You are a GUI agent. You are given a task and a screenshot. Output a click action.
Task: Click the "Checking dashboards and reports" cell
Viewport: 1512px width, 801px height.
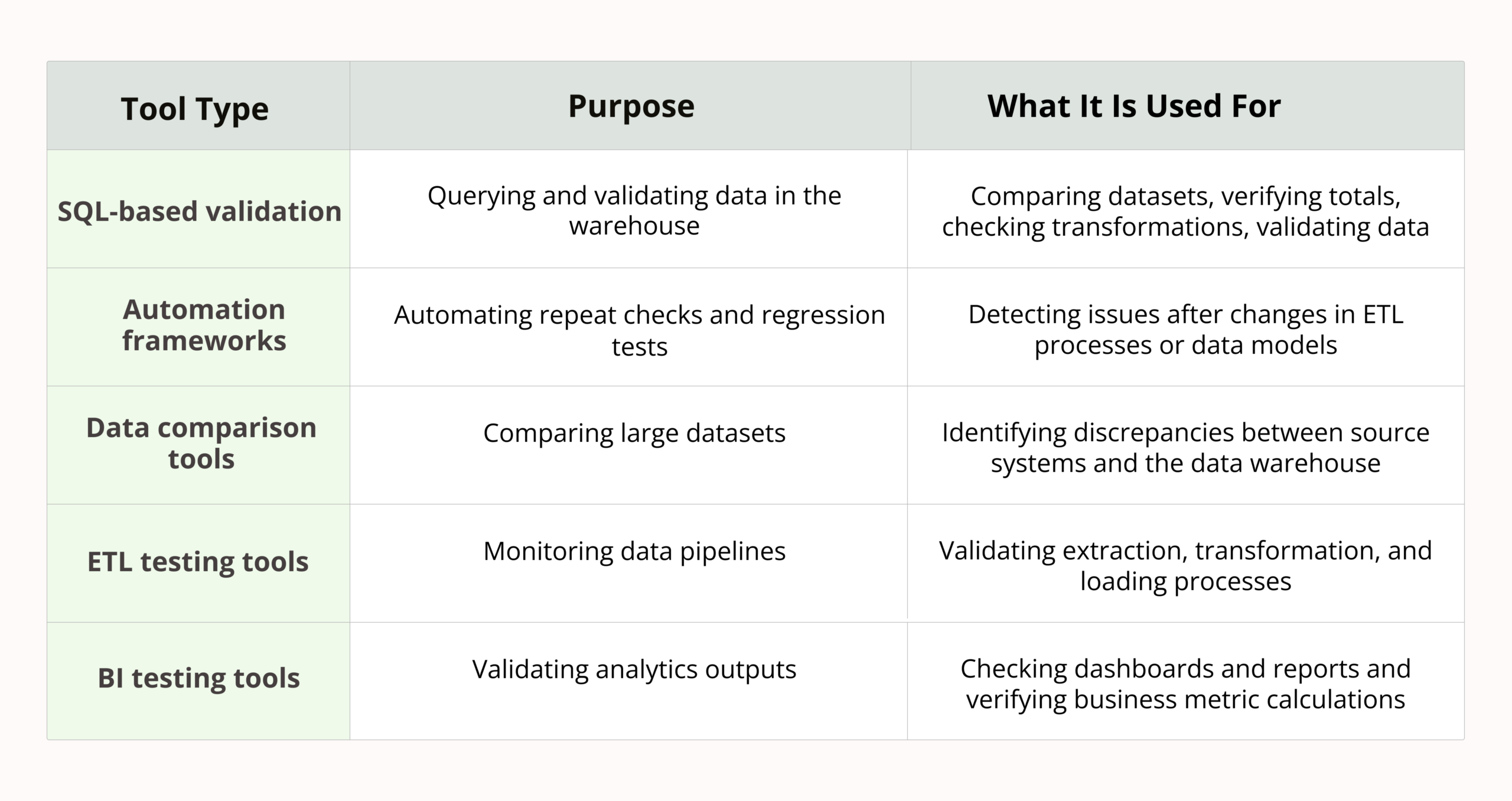pos(1185,683)
